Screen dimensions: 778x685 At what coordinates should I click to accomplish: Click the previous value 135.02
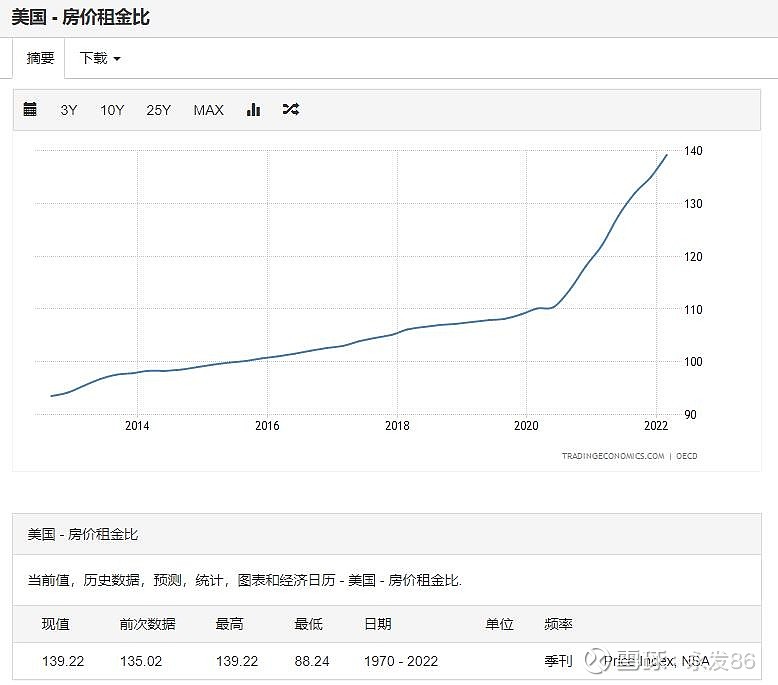(x=141, y=661)
